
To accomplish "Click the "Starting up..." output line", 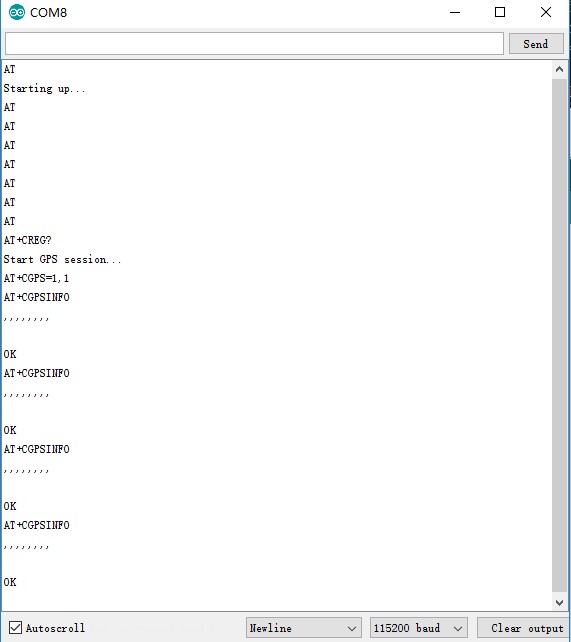I will [44, 88].
